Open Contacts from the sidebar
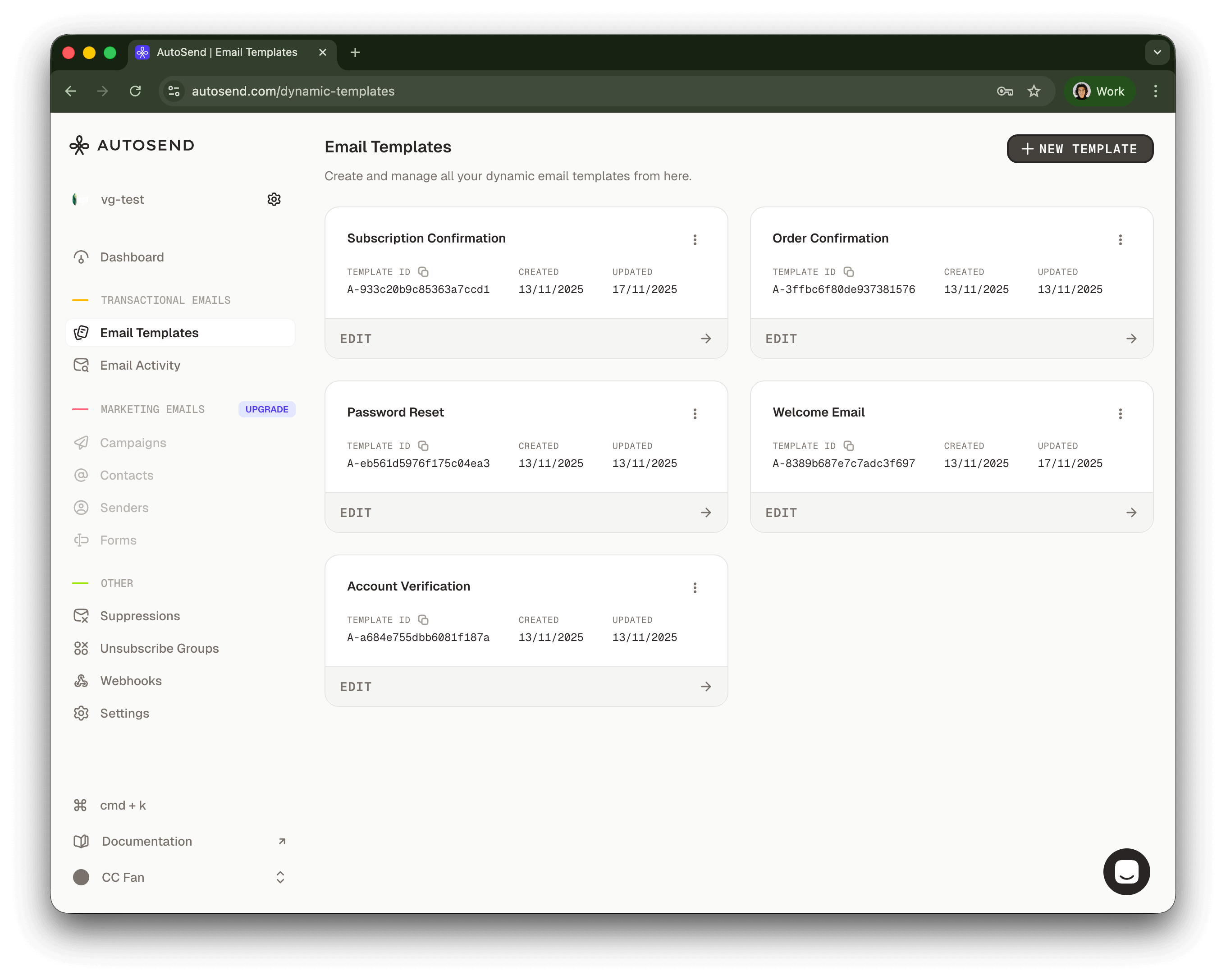The image size is (1226, 980). click(x=126, y=475)
